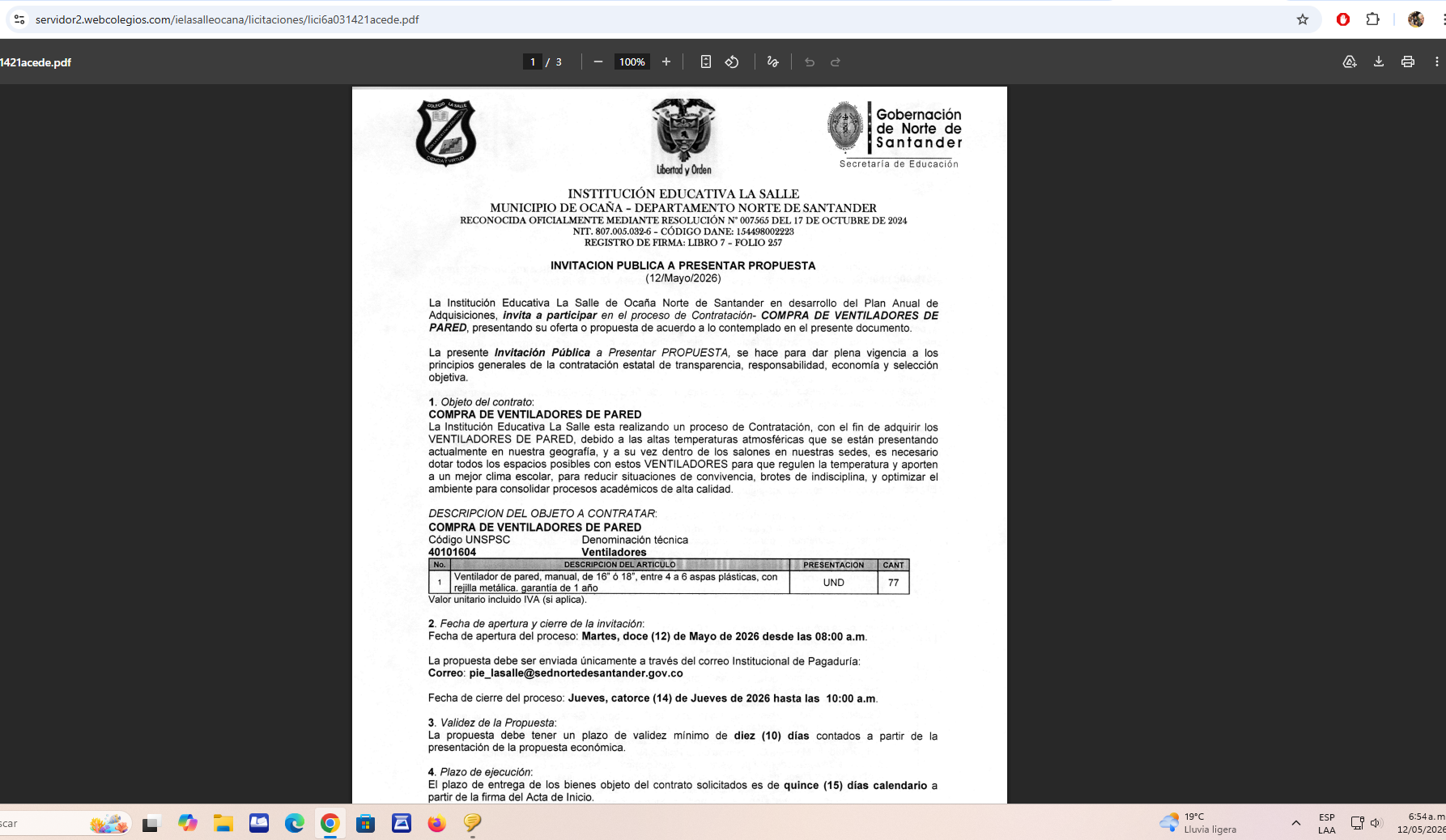
Task: Activate the Draw annotation tool
Action: pyautogui.click(x=773, y=62)
